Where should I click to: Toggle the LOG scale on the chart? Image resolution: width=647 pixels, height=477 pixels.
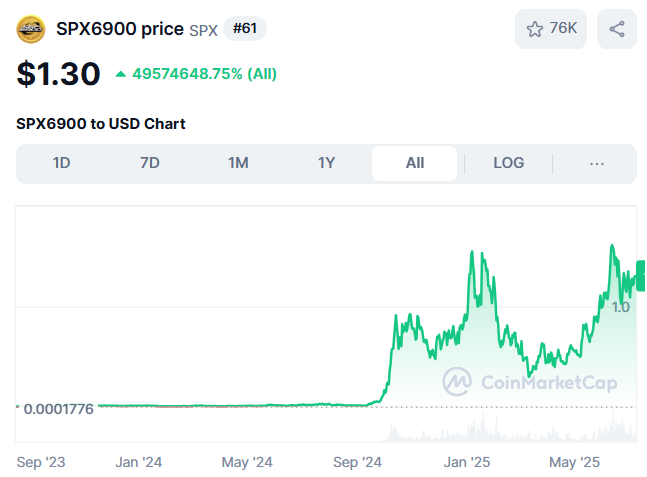[x=508, y=163]
